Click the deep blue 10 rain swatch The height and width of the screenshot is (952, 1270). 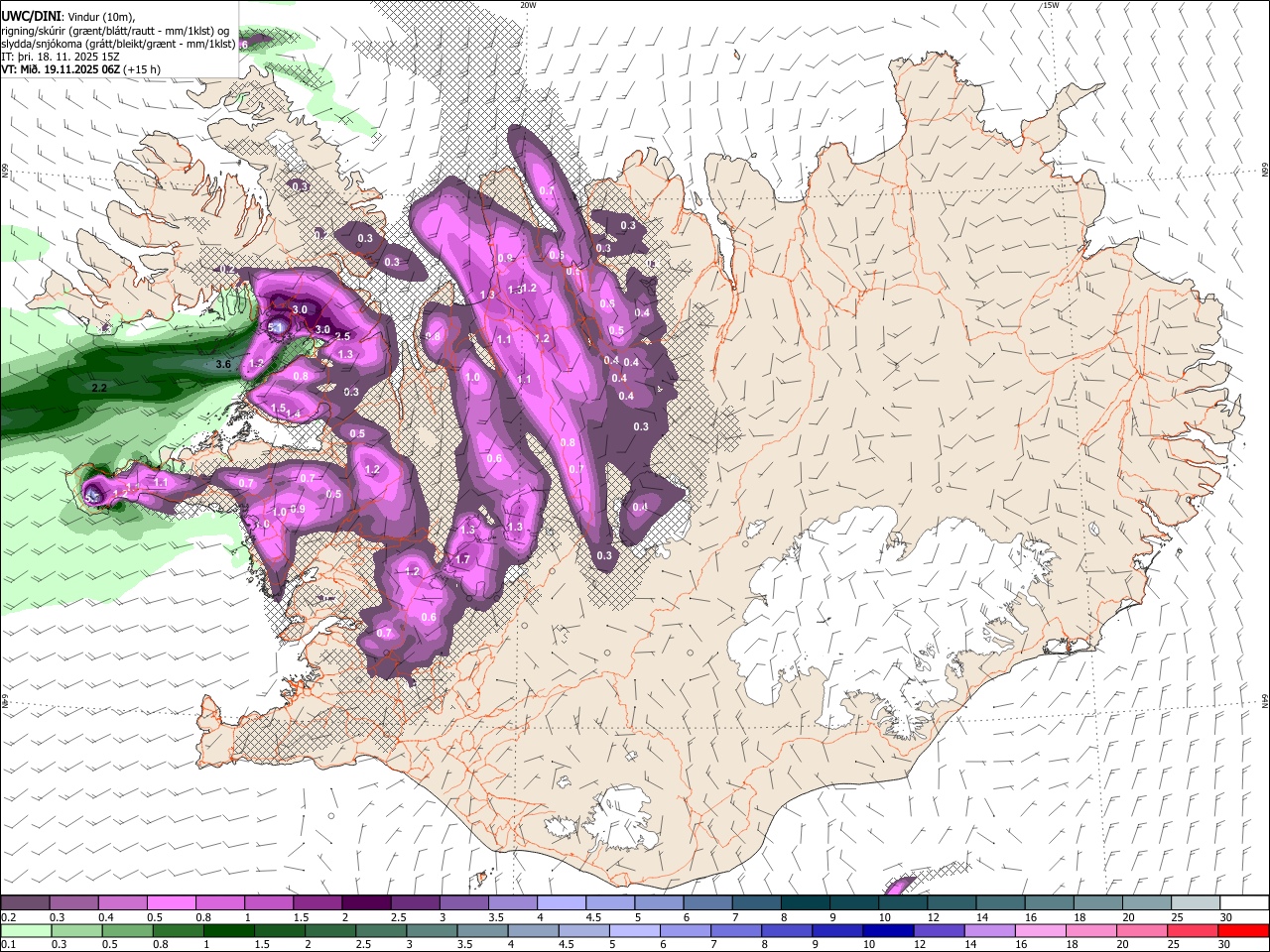(x=886, y=930)
